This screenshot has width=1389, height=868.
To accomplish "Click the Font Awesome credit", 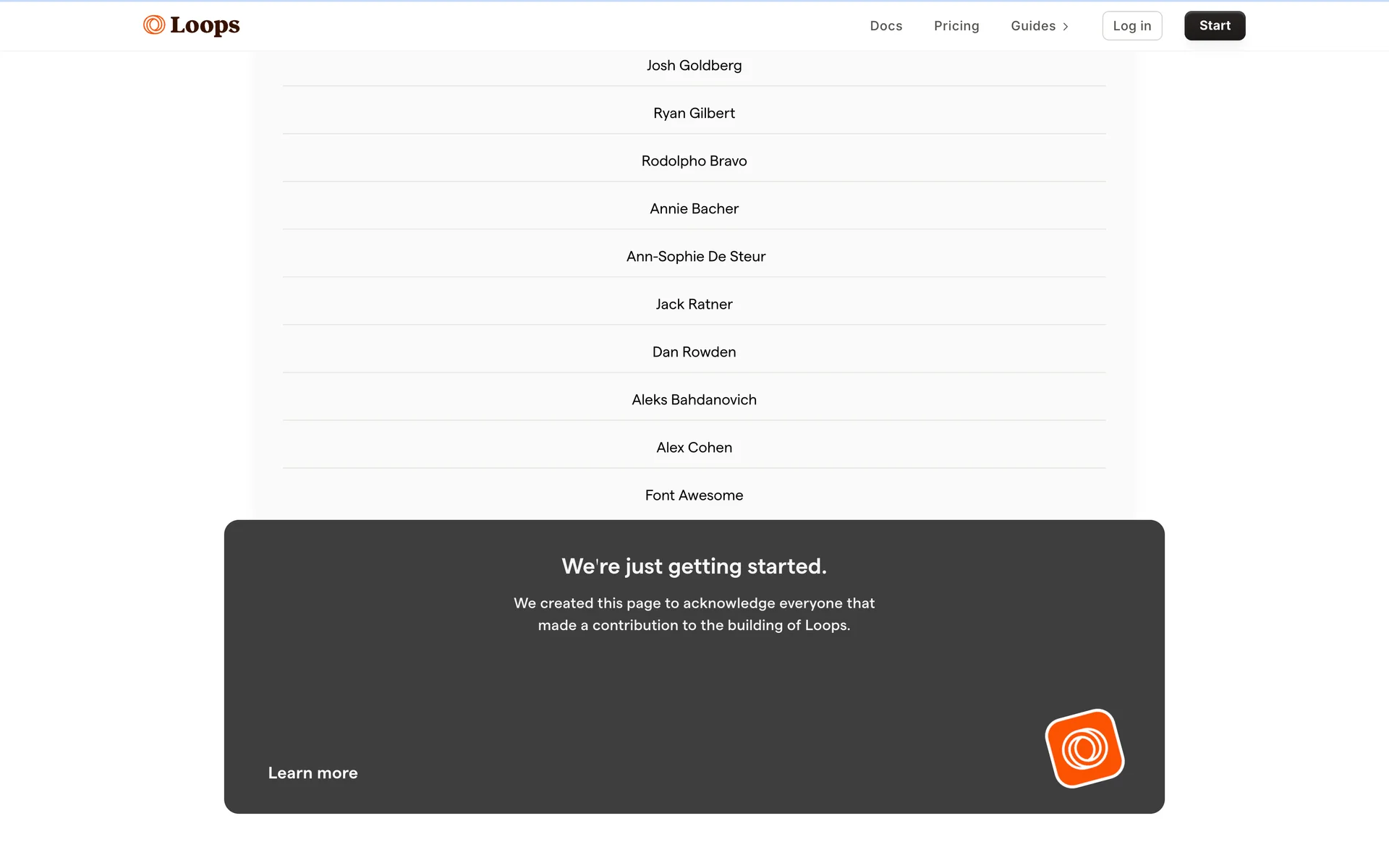I will click(x=694, y=495).
